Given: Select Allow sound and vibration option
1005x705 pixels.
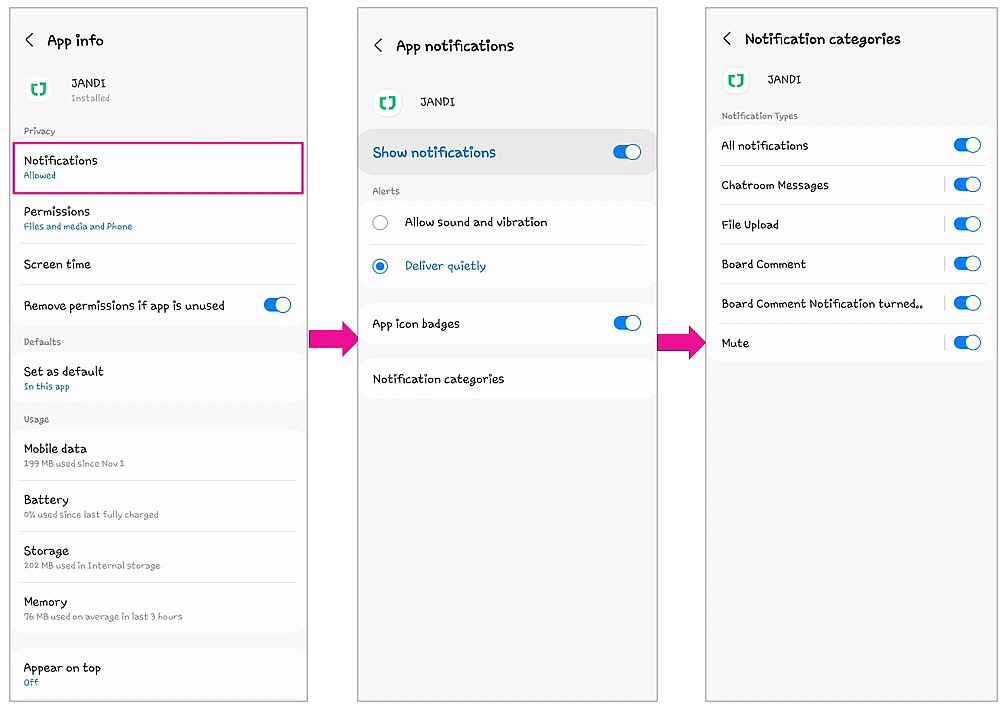Looking at the screenshot, I should (380, 222).
